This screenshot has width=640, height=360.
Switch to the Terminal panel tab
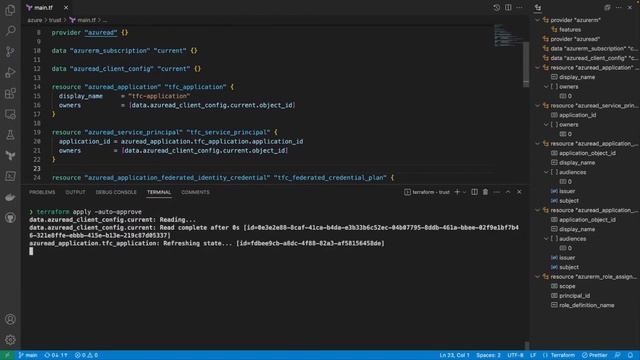[x=159, y=192]
